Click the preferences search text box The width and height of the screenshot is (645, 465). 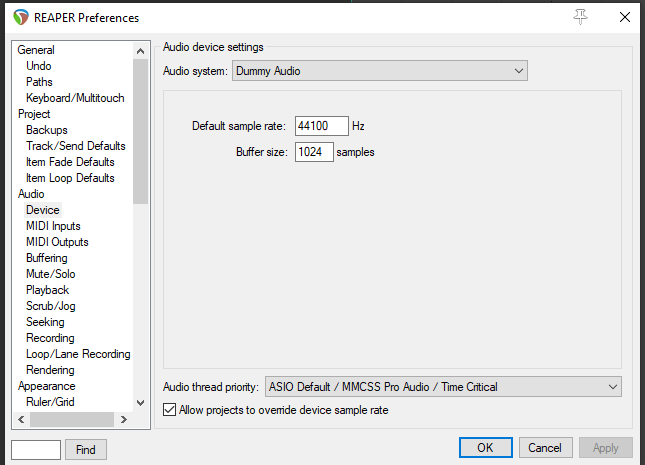36,449
